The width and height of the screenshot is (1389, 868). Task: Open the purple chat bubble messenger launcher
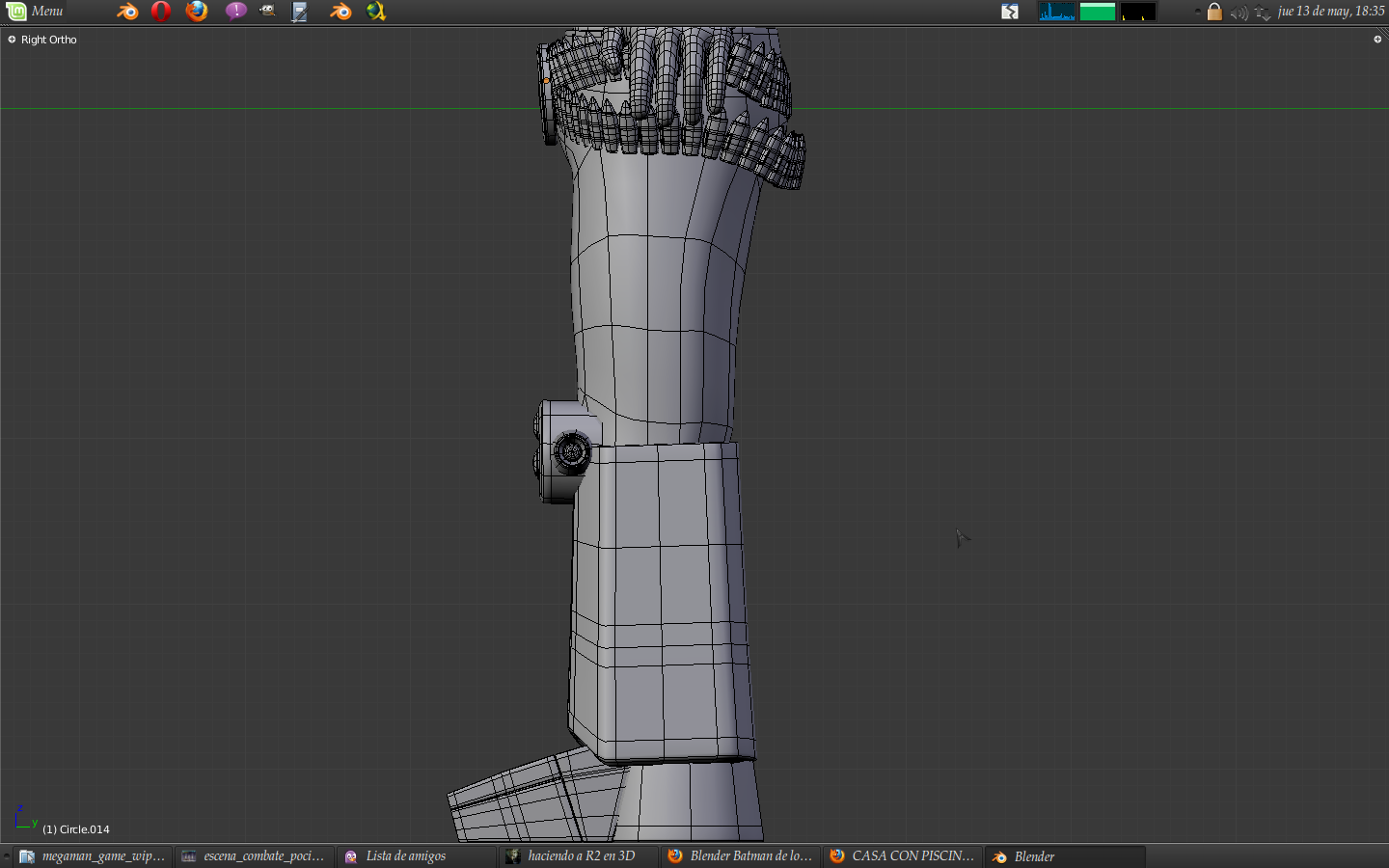[x=235, y=12]
